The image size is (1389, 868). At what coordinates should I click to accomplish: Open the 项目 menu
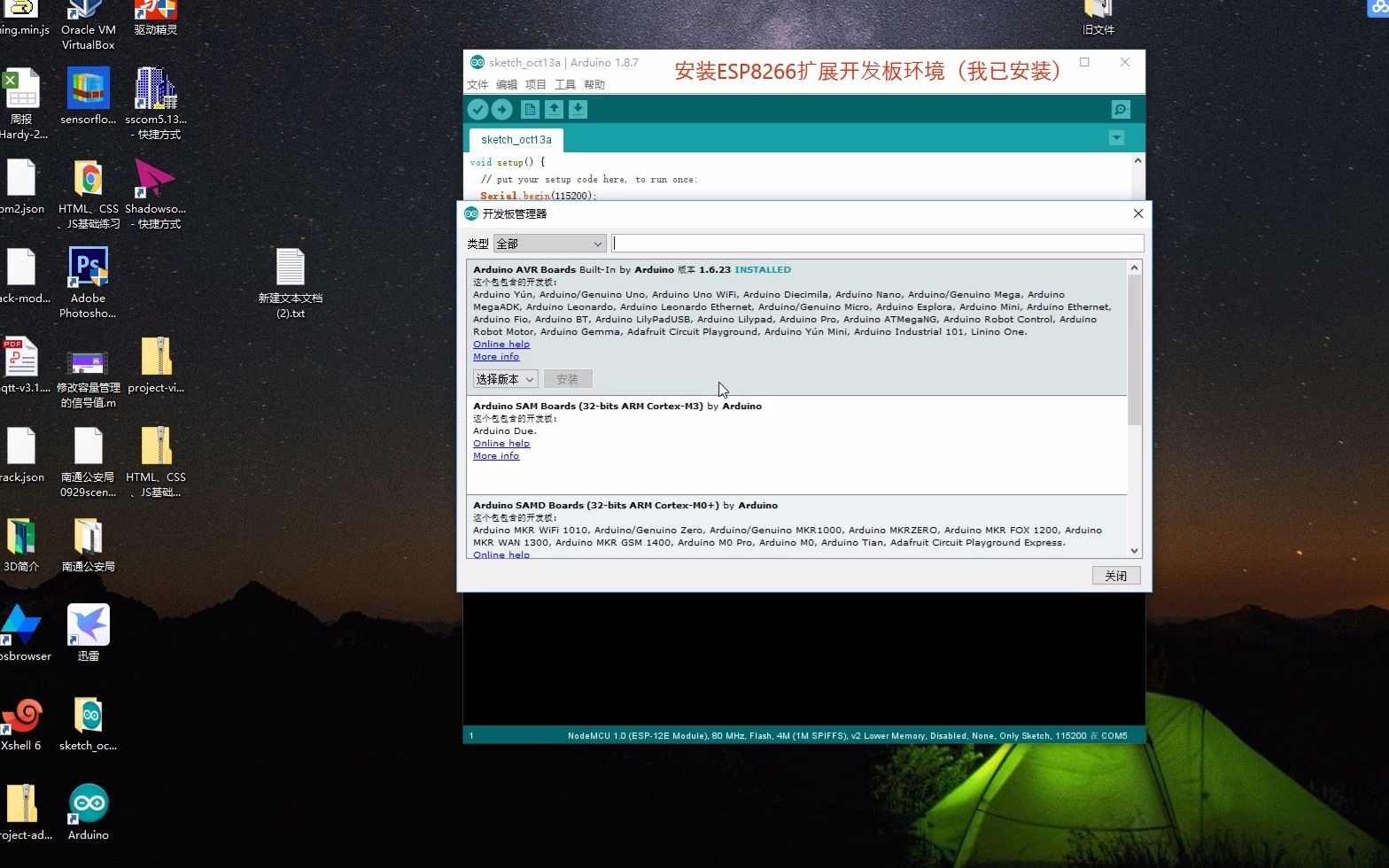click(536, 85)
